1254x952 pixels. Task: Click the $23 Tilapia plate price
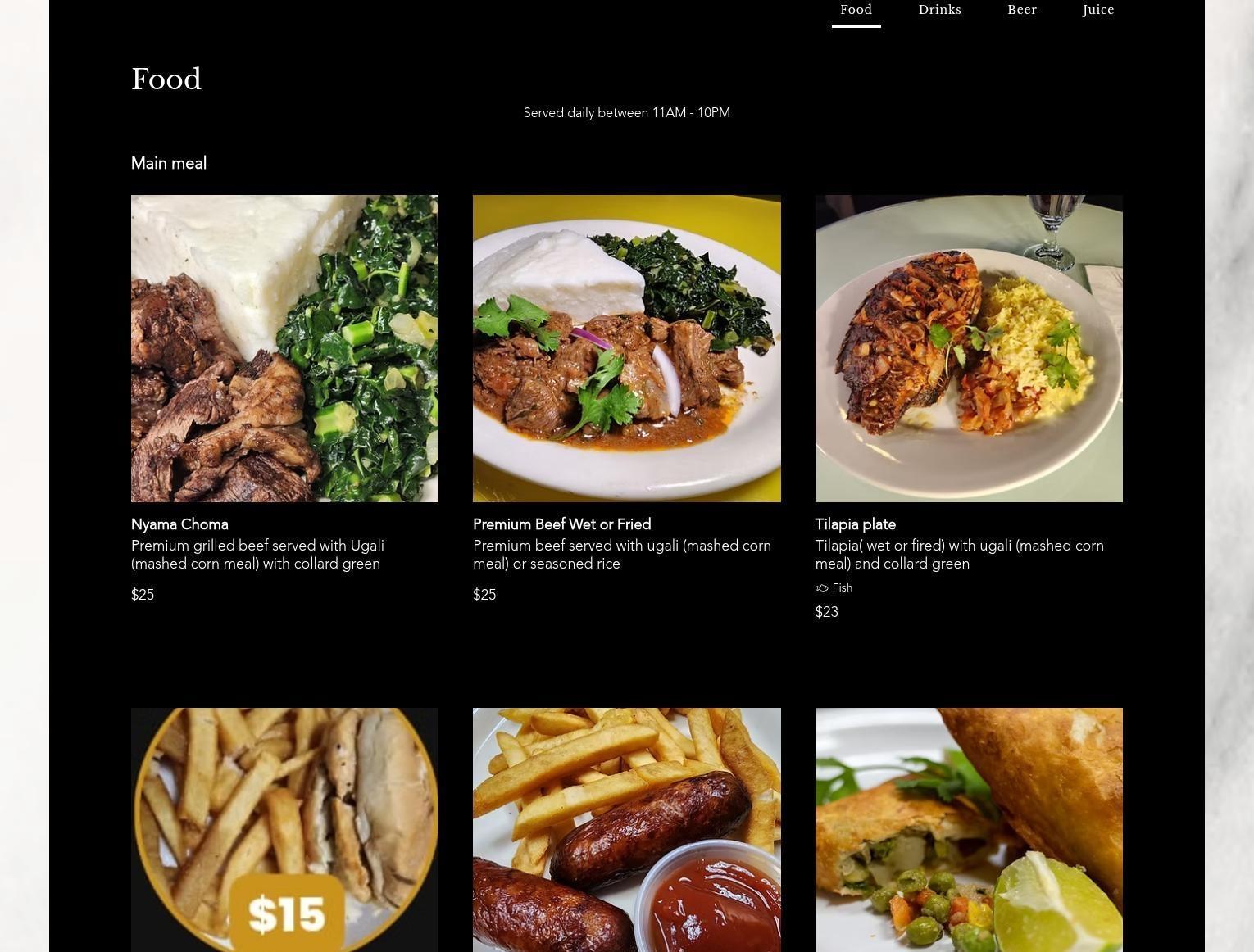[826, 612]
